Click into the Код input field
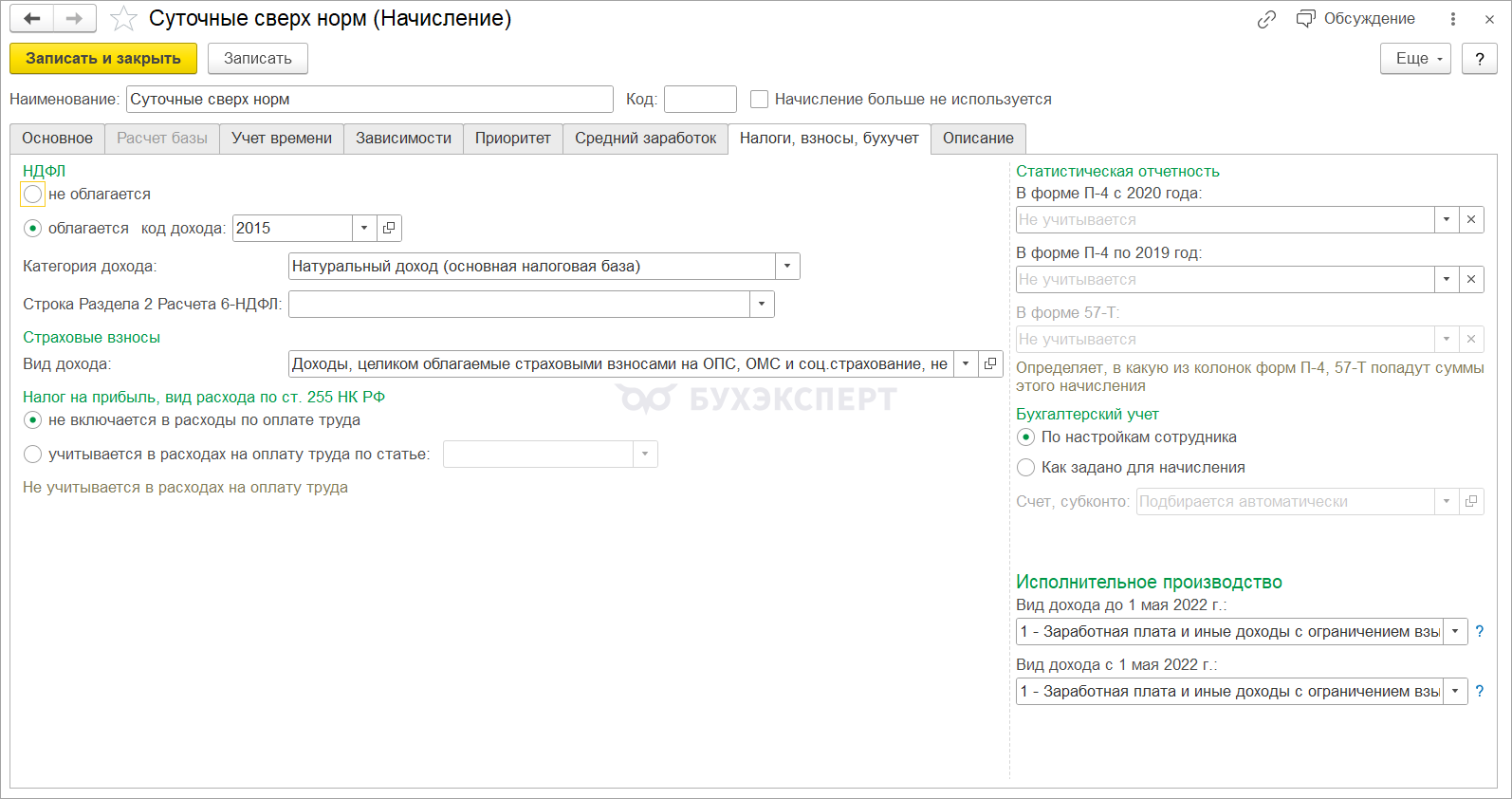The image size is (1512, 799). (700, 100)
